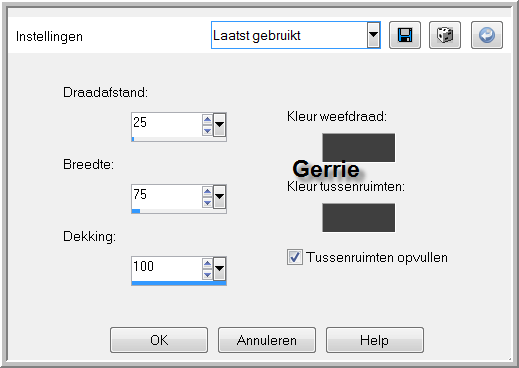Viewport: 519px width, 368px height.
Task: Open Help for this dialog
Action: pos(375,340)
